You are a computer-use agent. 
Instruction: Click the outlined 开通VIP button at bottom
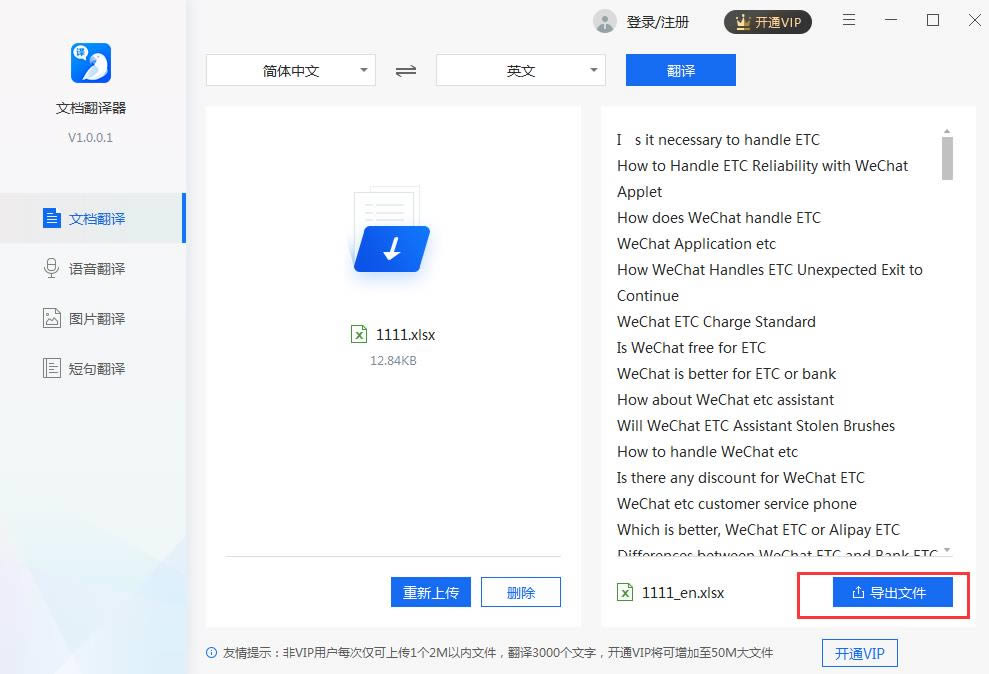[860, 653]
